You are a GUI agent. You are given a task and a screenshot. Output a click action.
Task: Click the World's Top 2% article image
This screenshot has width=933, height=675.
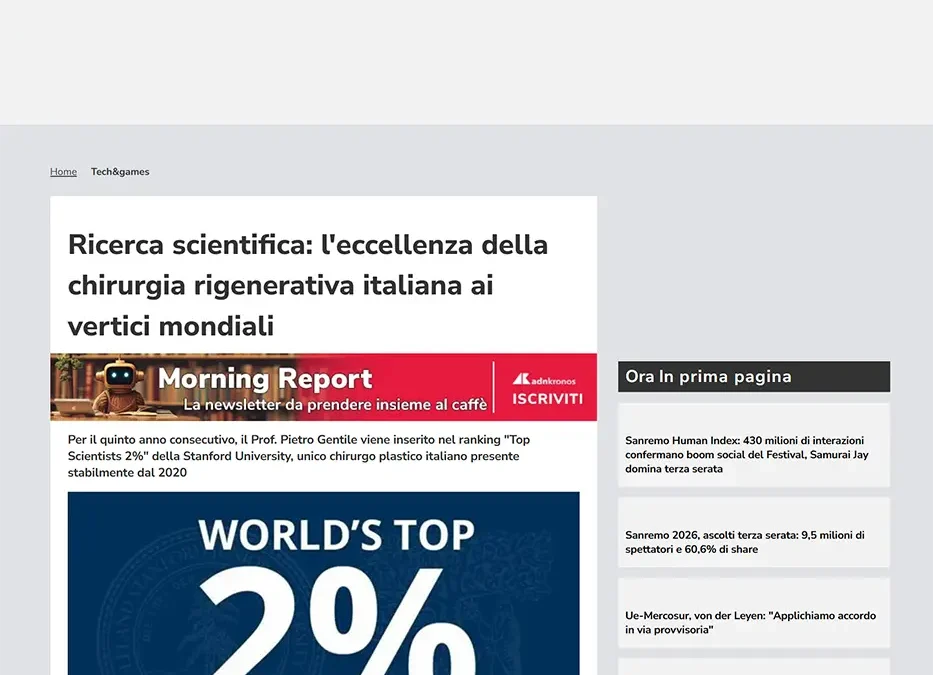pyautogui.click(x=324, y=583)
